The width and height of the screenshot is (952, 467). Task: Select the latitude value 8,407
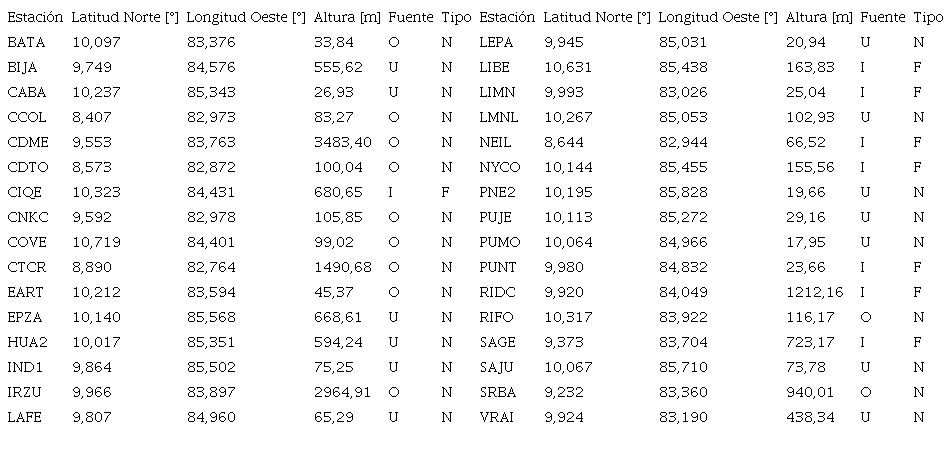89,117
